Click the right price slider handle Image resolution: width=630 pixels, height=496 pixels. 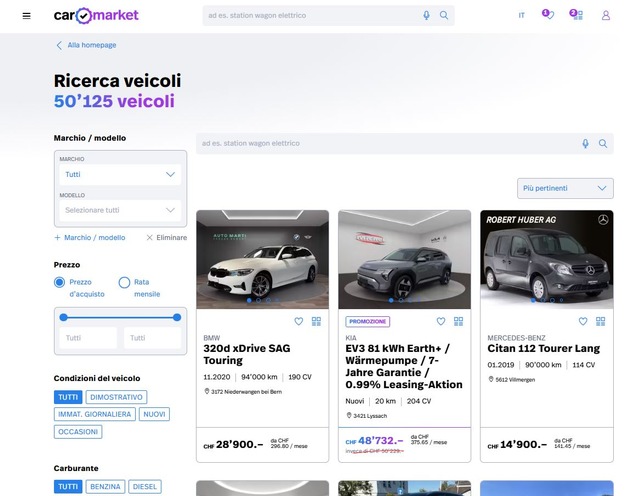177,317
